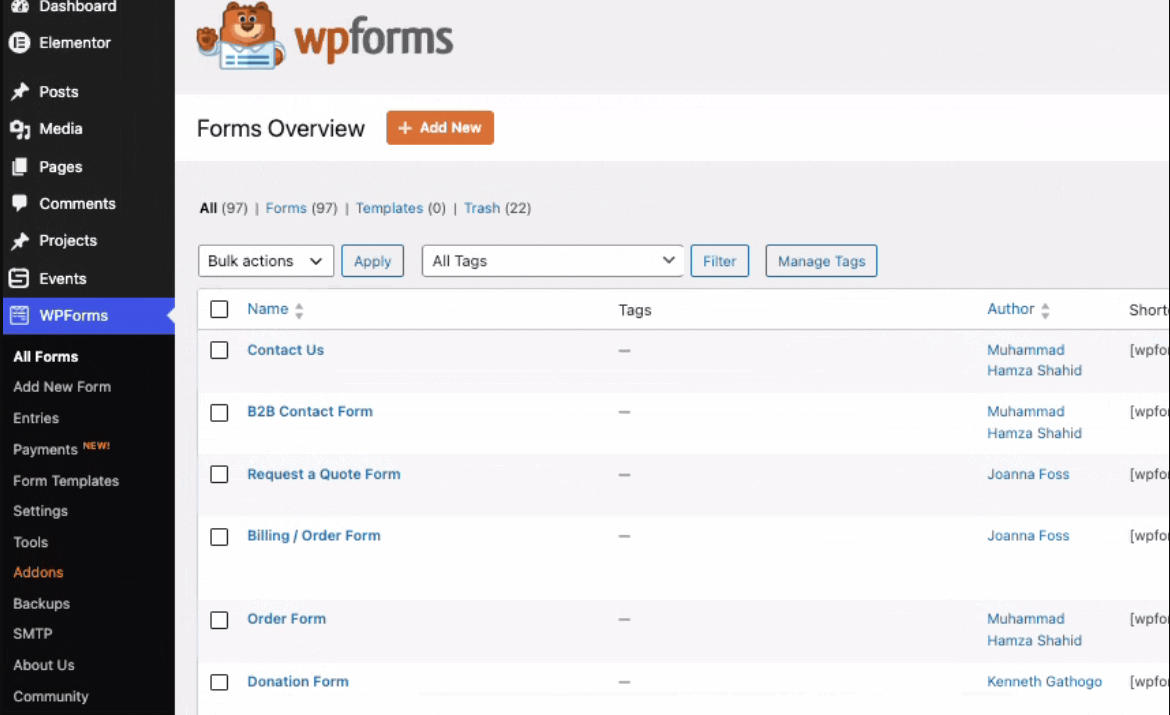Sort by the Name column header
Image resolution: width=1170 pixels, height=715 pixels.
[x=268, y=309]
